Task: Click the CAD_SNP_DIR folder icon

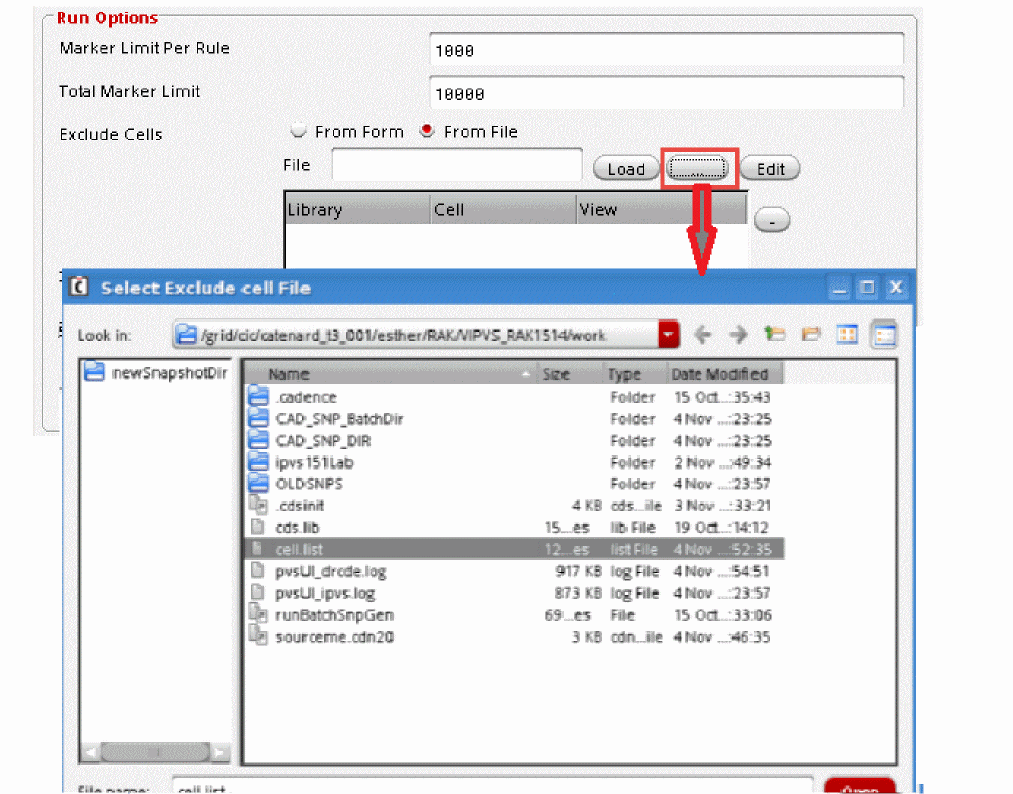Action: pyautogui.click(x=258, y=440)
